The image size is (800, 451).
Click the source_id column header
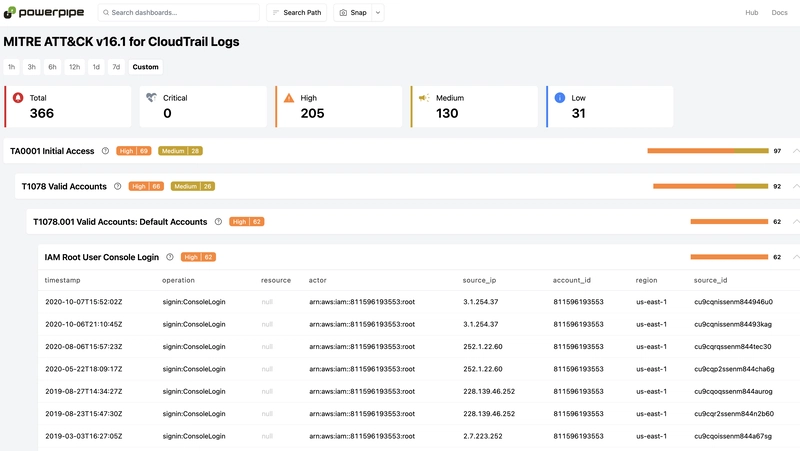[710, 281]
